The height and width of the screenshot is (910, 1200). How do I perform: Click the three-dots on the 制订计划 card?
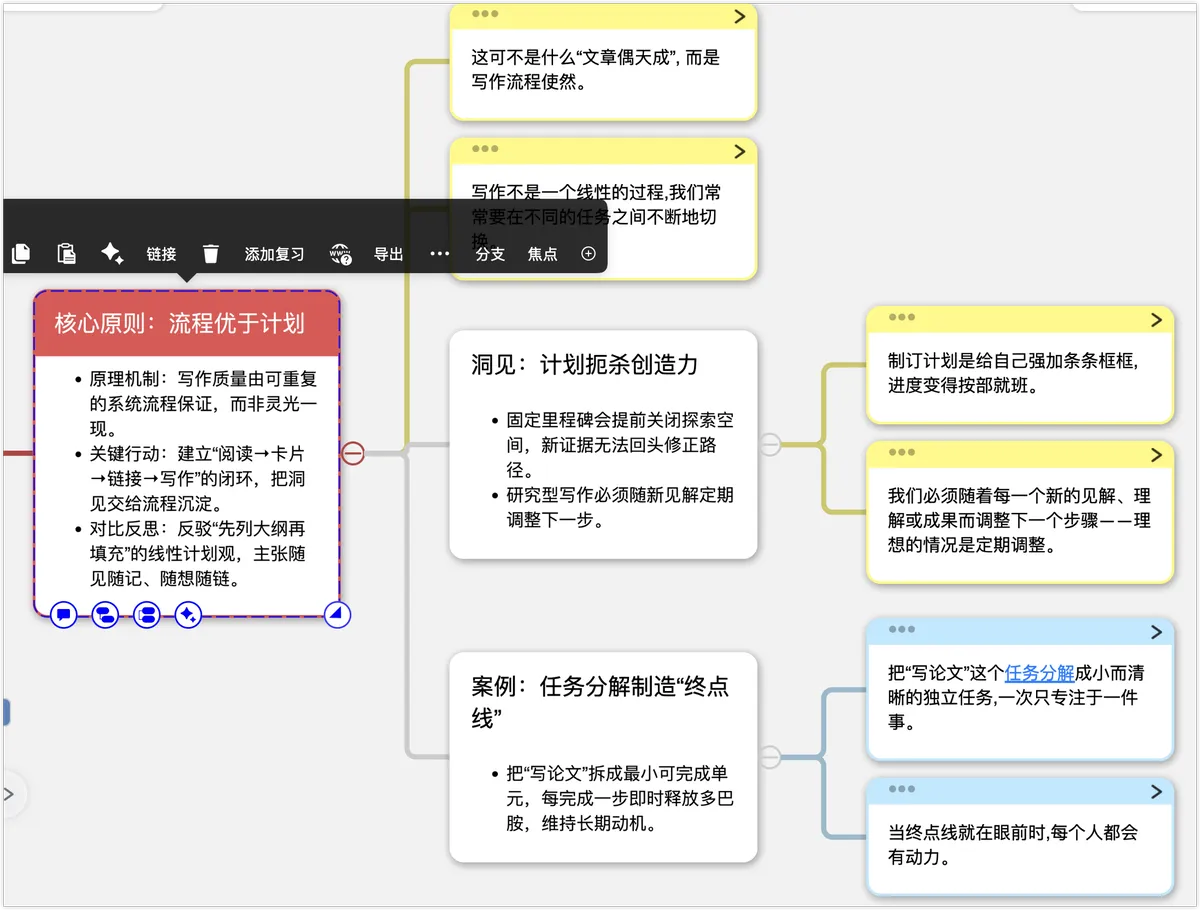point(901,317)
